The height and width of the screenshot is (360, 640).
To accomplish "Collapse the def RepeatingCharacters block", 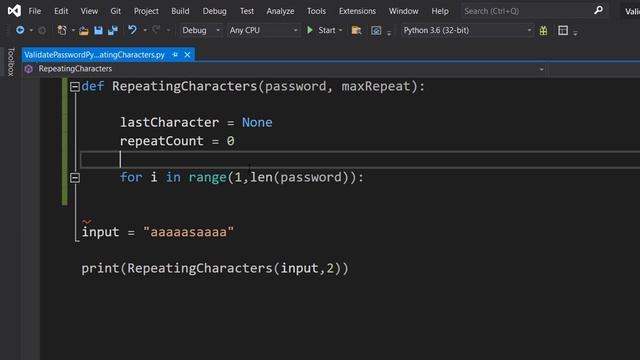I will pyautogui.click(x=75, y=87).
